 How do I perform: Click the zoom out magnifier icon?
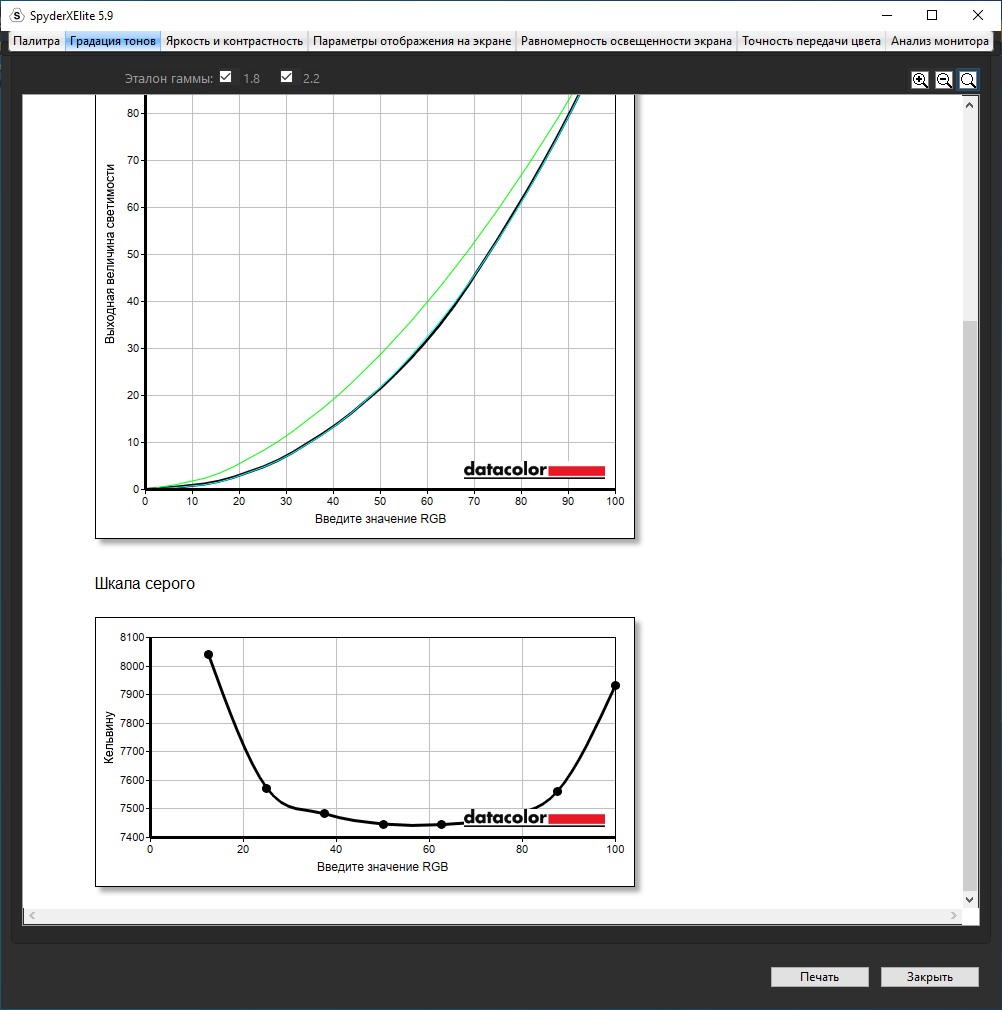click(943, 80)
